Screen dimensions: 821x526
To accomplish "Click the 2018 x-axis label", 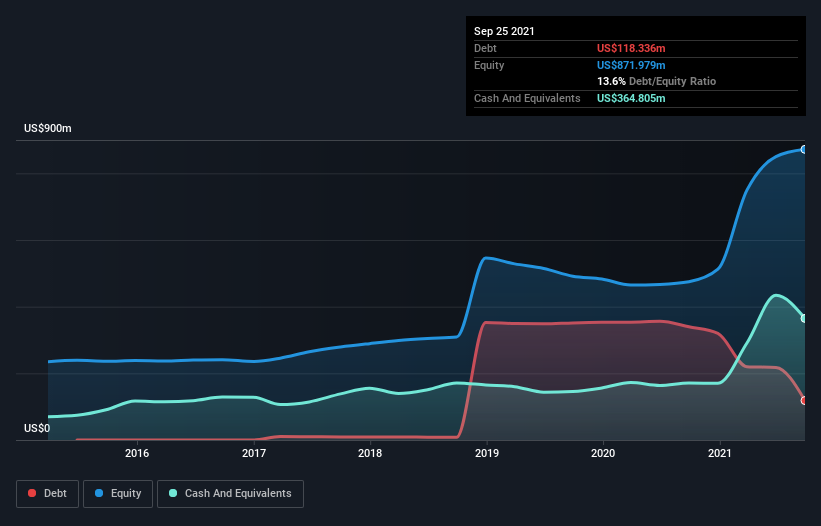I will [x=370, y=453].
